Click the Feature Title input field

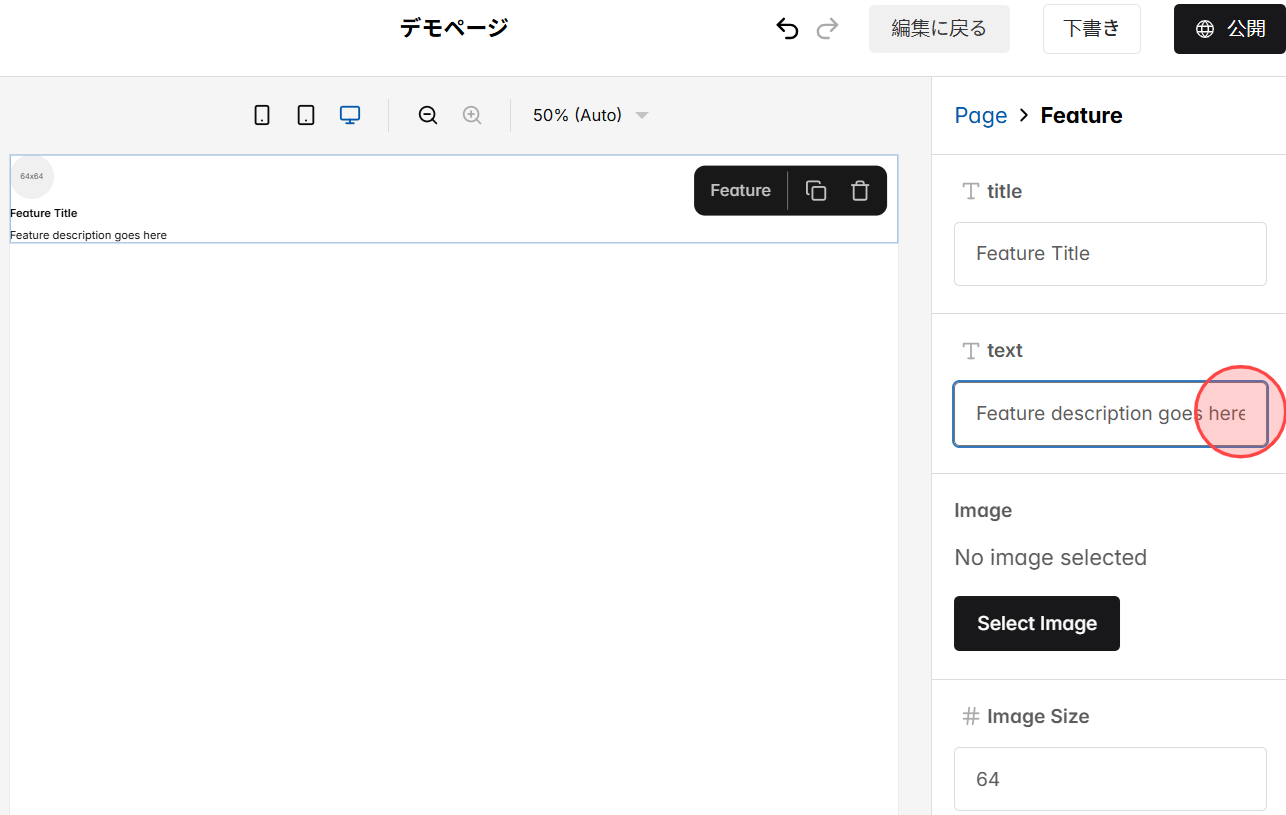1110,253
